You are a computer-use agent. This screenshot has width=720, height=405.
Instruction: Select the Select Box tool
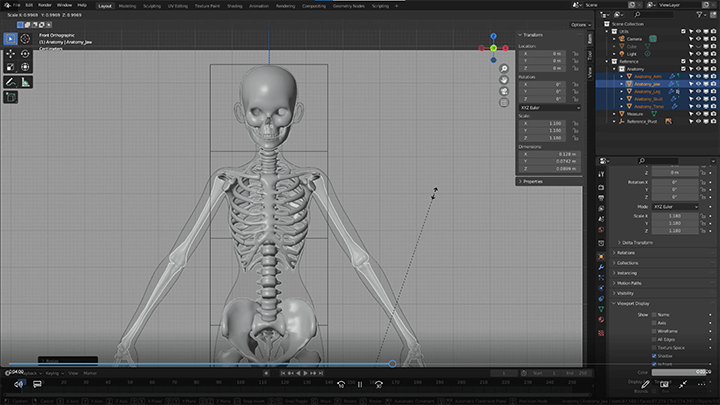[11, 39]
